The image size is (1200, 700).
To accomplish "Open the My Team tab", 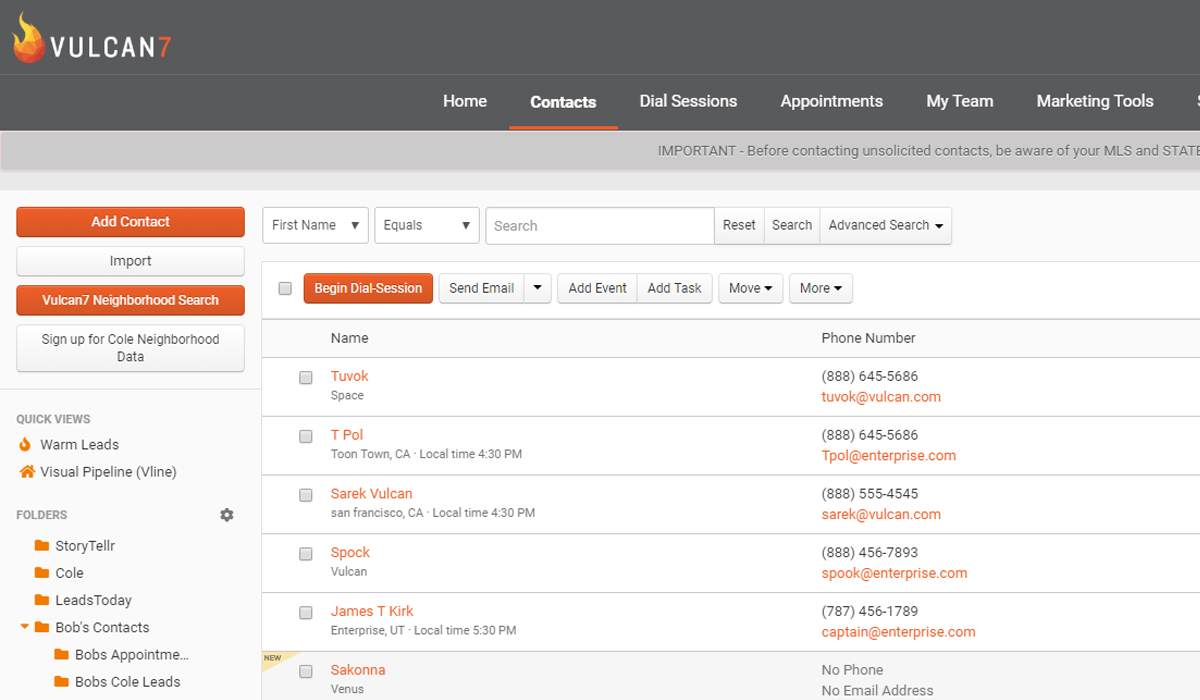I will point(960,101).
